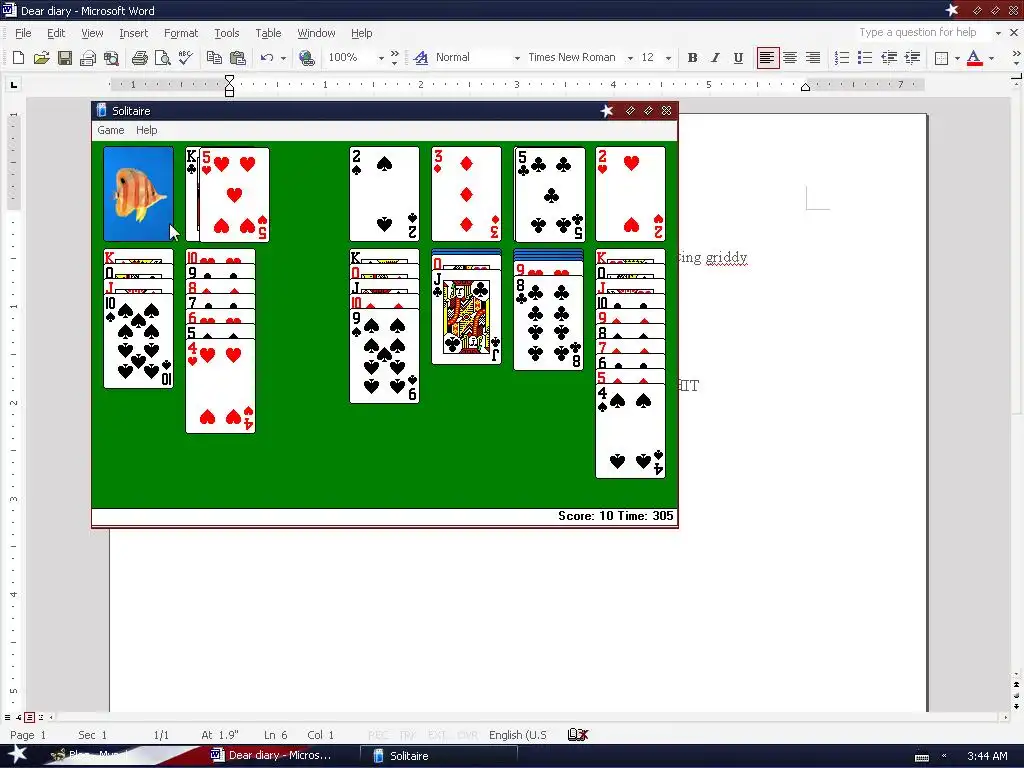Click the Decrease Indent icon
Image resolution: width=1024 pixels, height=768 pixels.
[889, 58]
